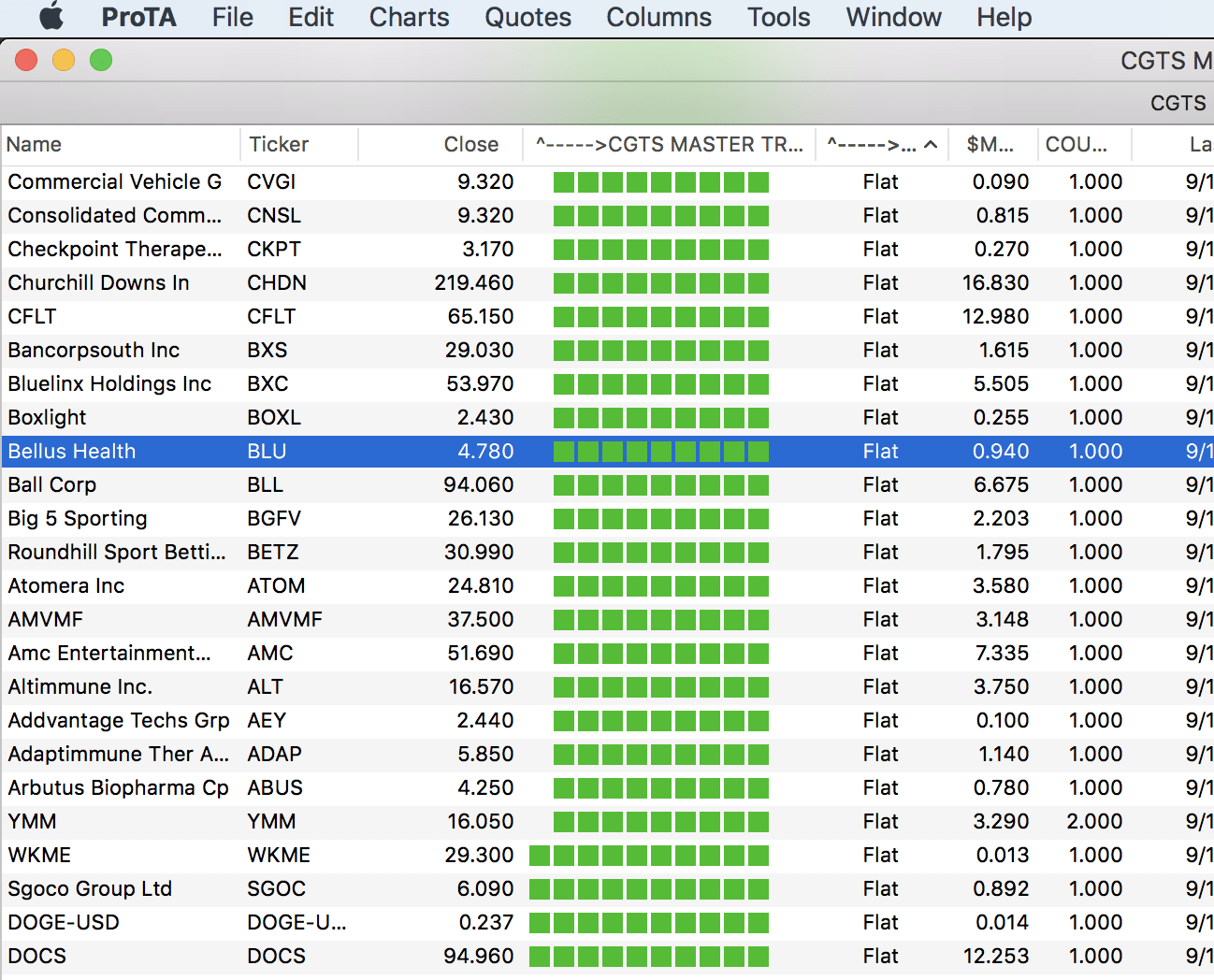Open the Quotes menu
This screenshot has height=980, width=1214.
point(528,17)
